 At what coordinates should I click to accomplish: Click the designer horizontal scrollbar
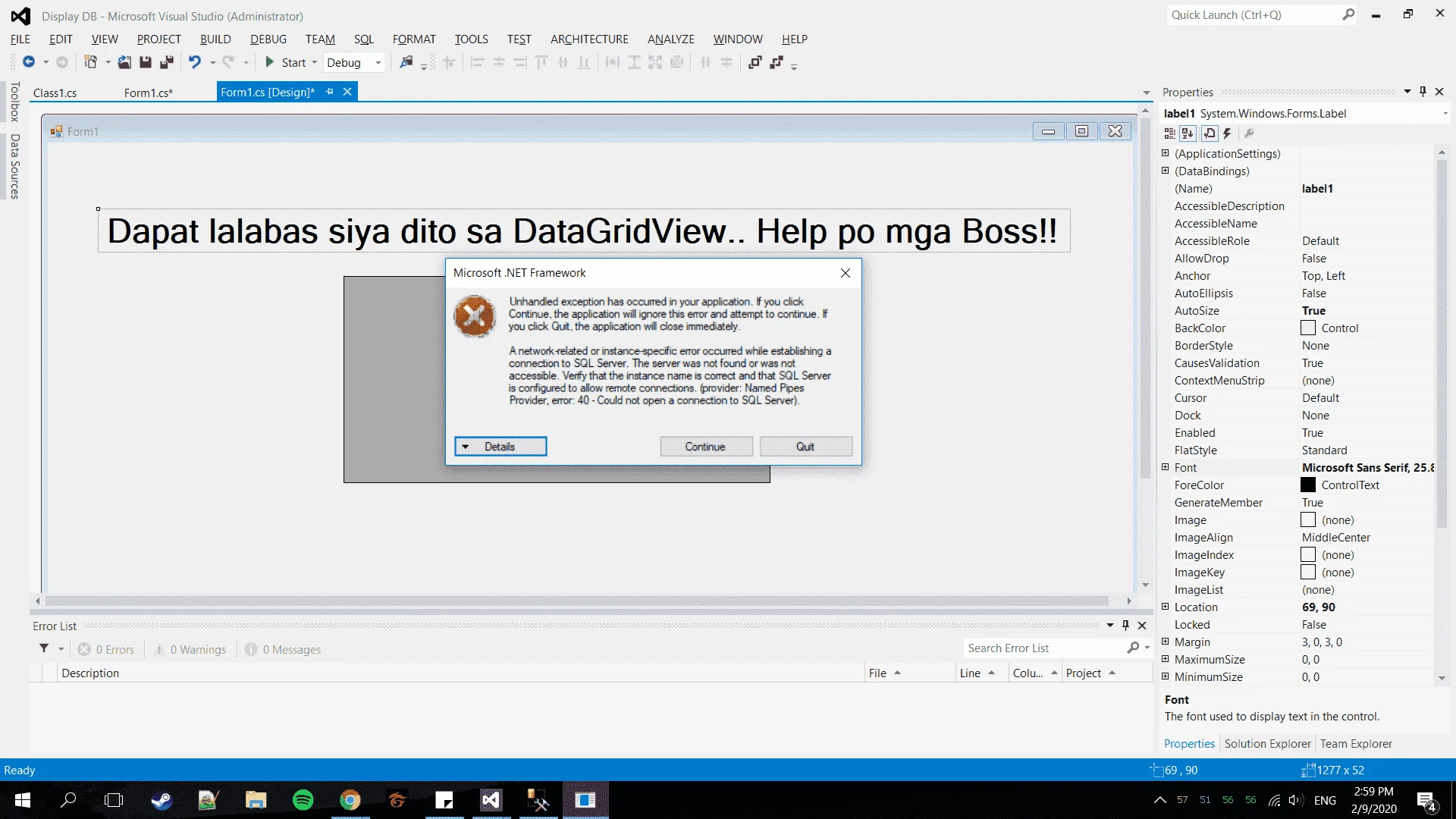point(577,601)
